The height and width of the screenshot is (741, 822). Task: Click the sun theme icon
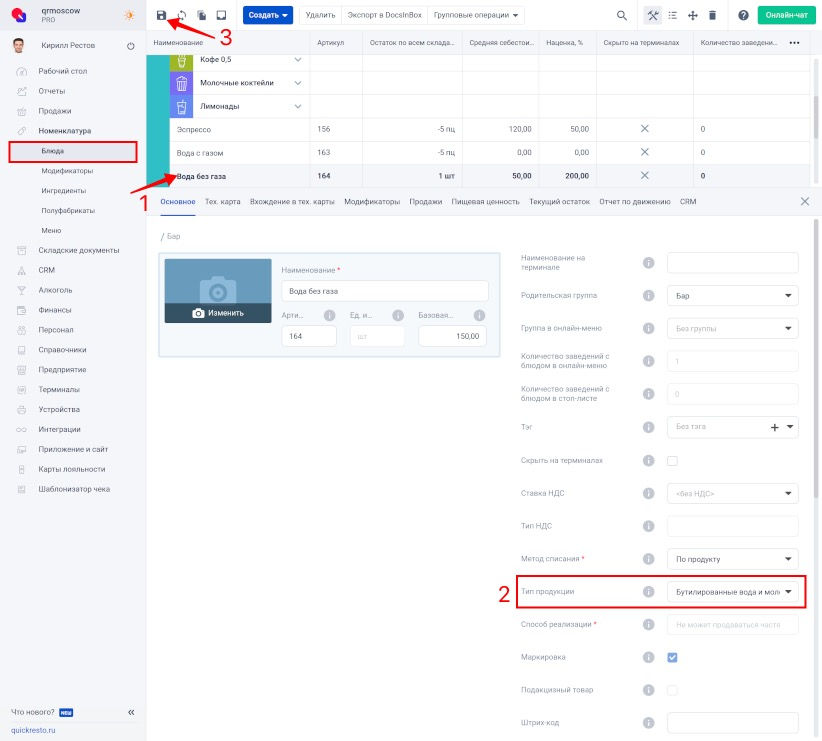coord(129,15)
